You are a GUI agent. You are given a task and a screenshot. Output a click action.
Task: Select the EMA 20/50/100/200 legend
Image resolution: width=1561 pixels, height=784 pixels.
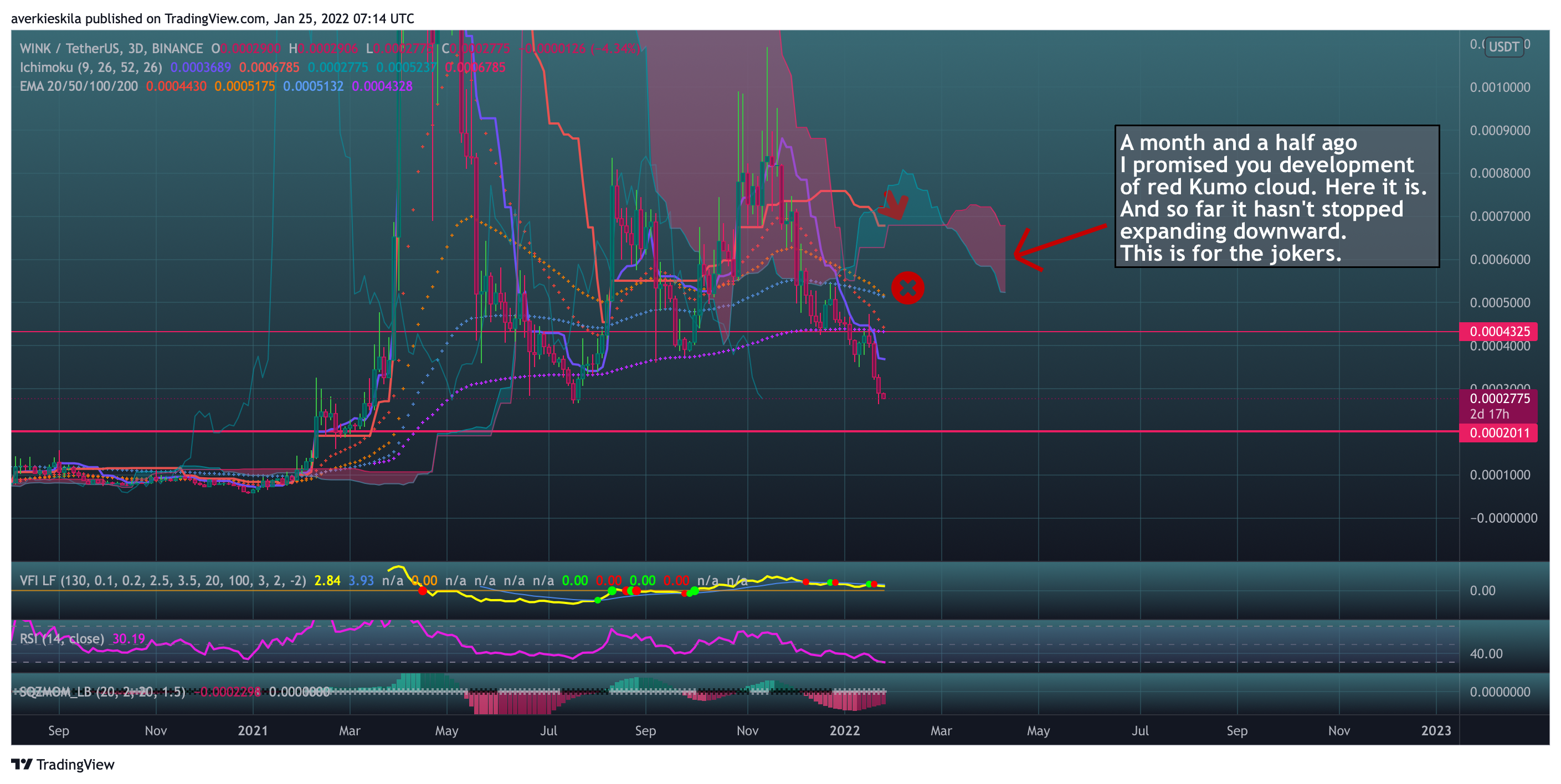pos(79,86)
